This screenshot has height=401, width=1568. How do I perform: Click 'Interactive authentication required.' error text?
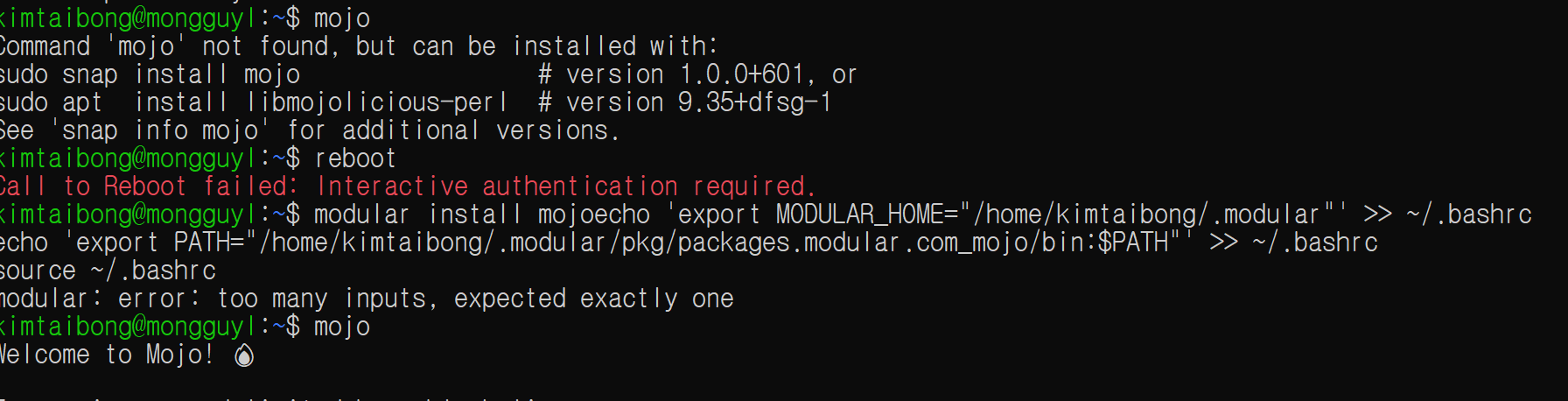(565, 186)
